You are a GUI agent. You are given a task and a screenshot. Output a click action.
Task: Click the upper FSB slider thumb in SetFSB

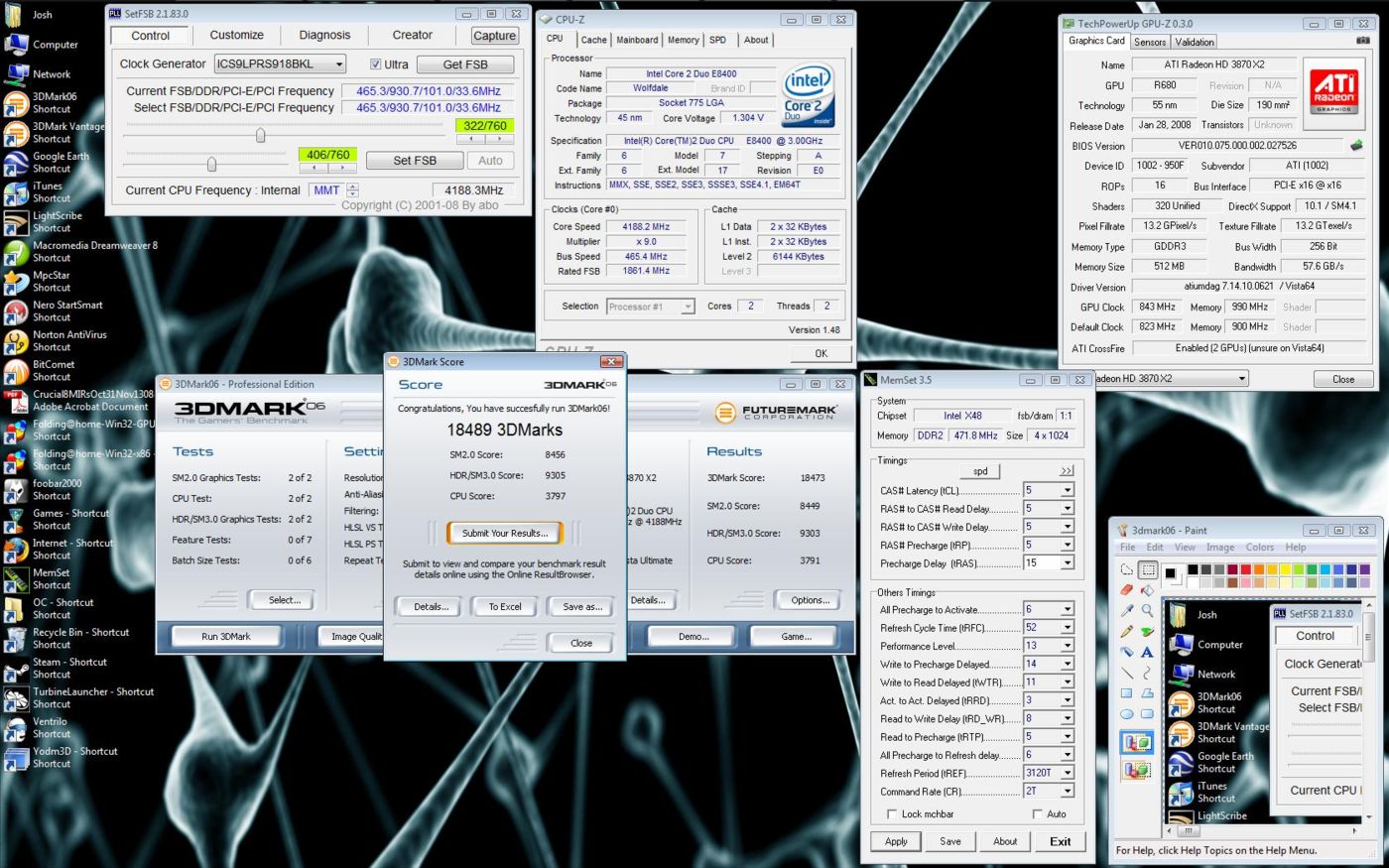(x=260, y=135)
